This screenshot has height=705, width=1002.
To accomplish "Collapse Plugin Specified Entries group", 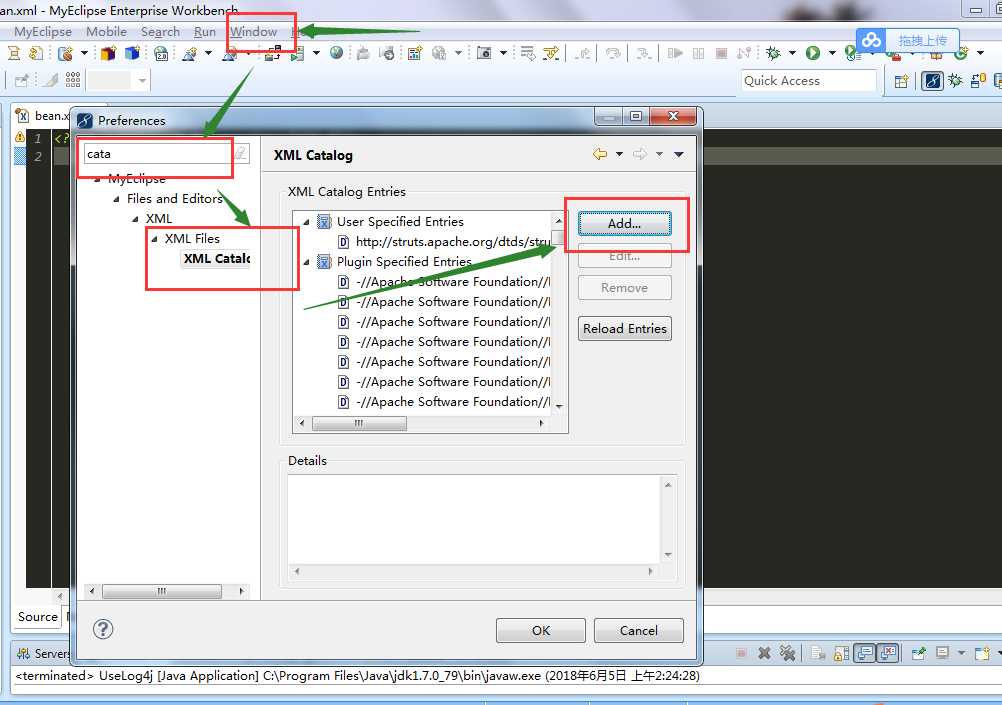I will (x=307, y=262).
